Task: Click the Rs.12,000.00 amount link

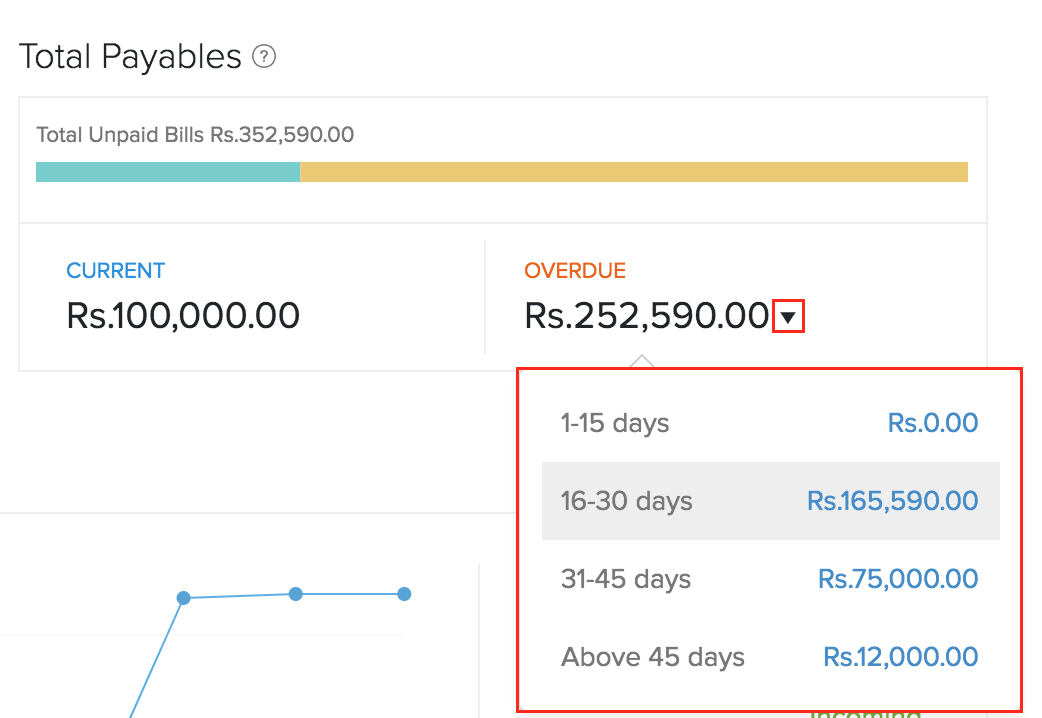Action: pyautogui.click(x=900, y=657)
